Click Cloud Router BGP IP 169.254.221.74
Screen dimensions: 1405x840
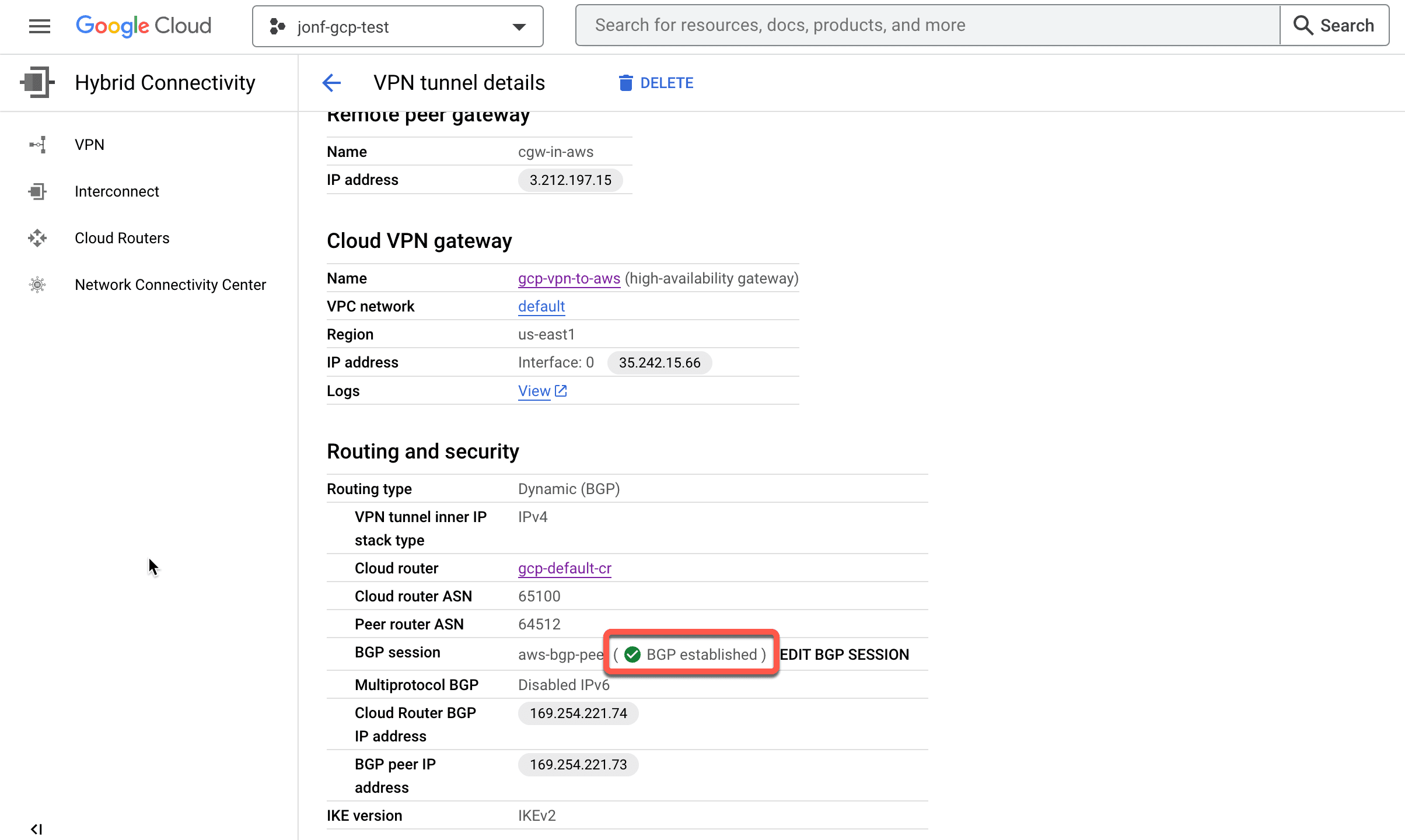578,713
